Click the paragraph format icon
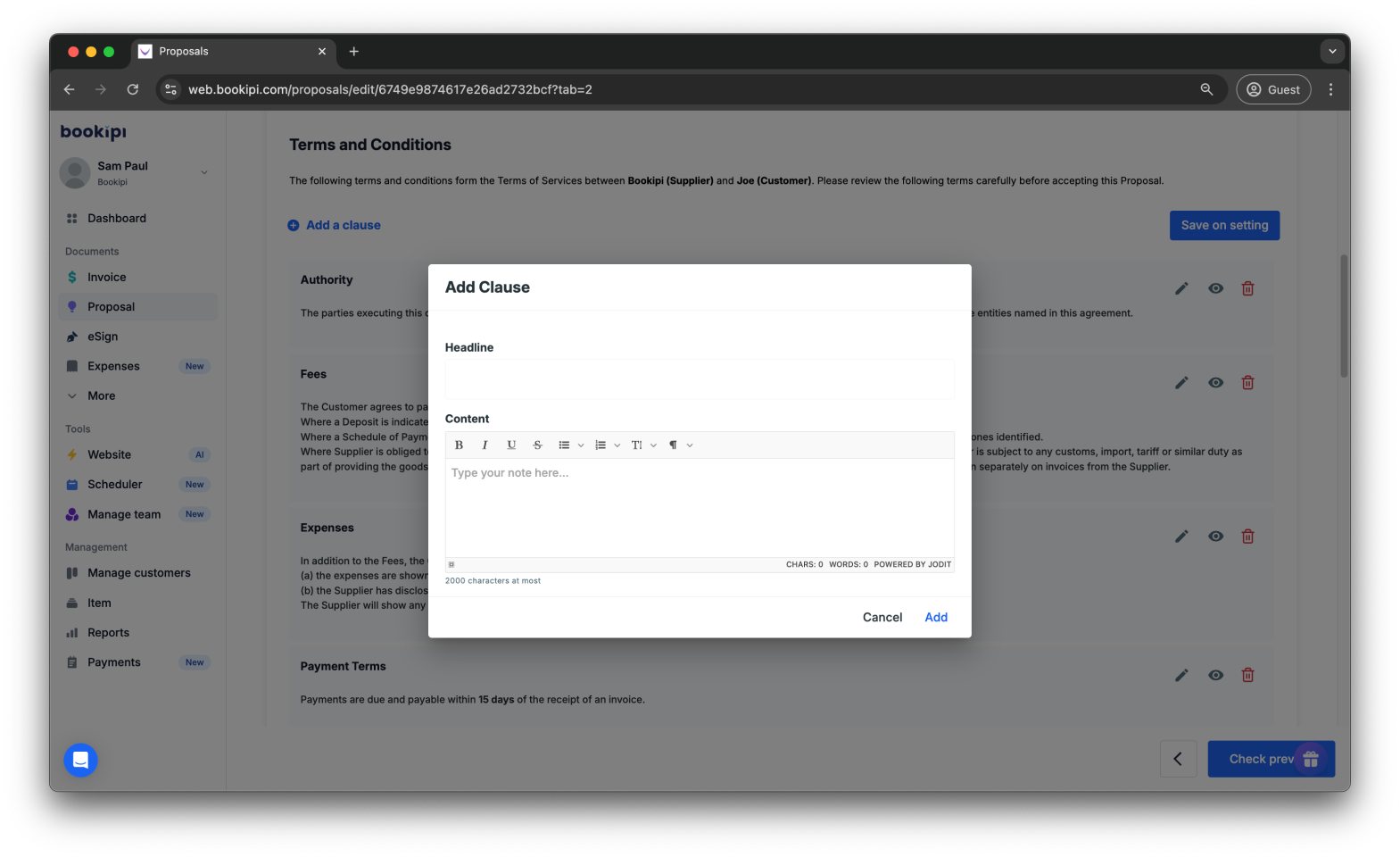The image size is (1400, 857). point(674,445)
